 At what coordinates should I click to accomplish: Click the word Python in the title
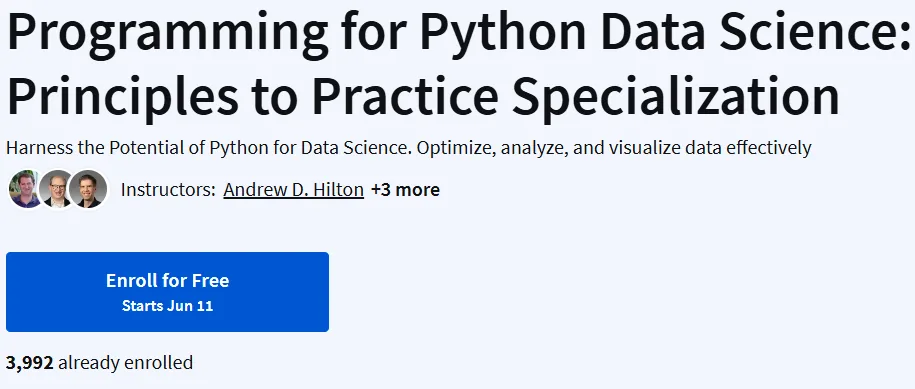tap(503, 35)
